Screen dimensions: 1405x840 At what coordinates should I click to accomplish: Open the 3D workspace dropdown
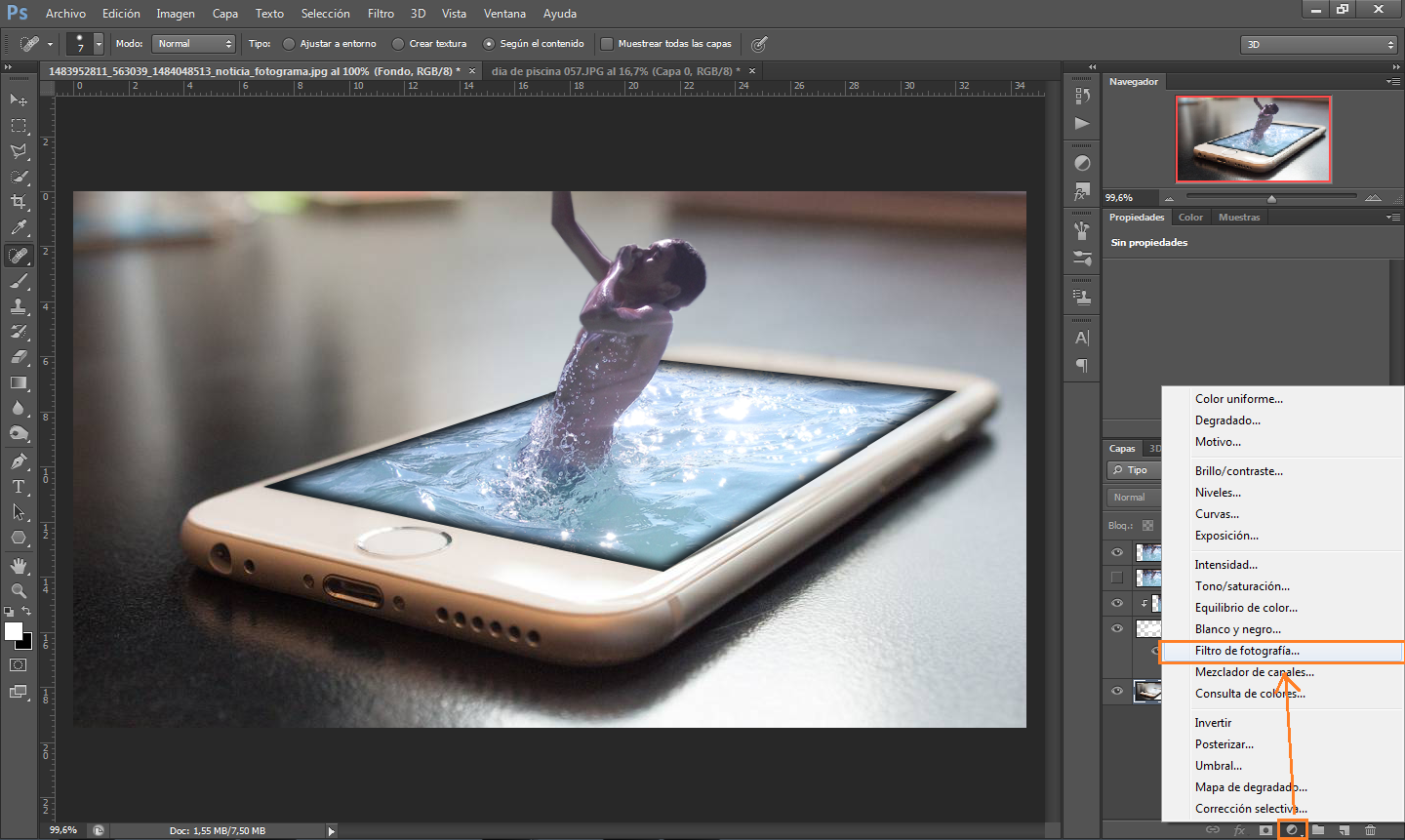(x=1319, y=44)
